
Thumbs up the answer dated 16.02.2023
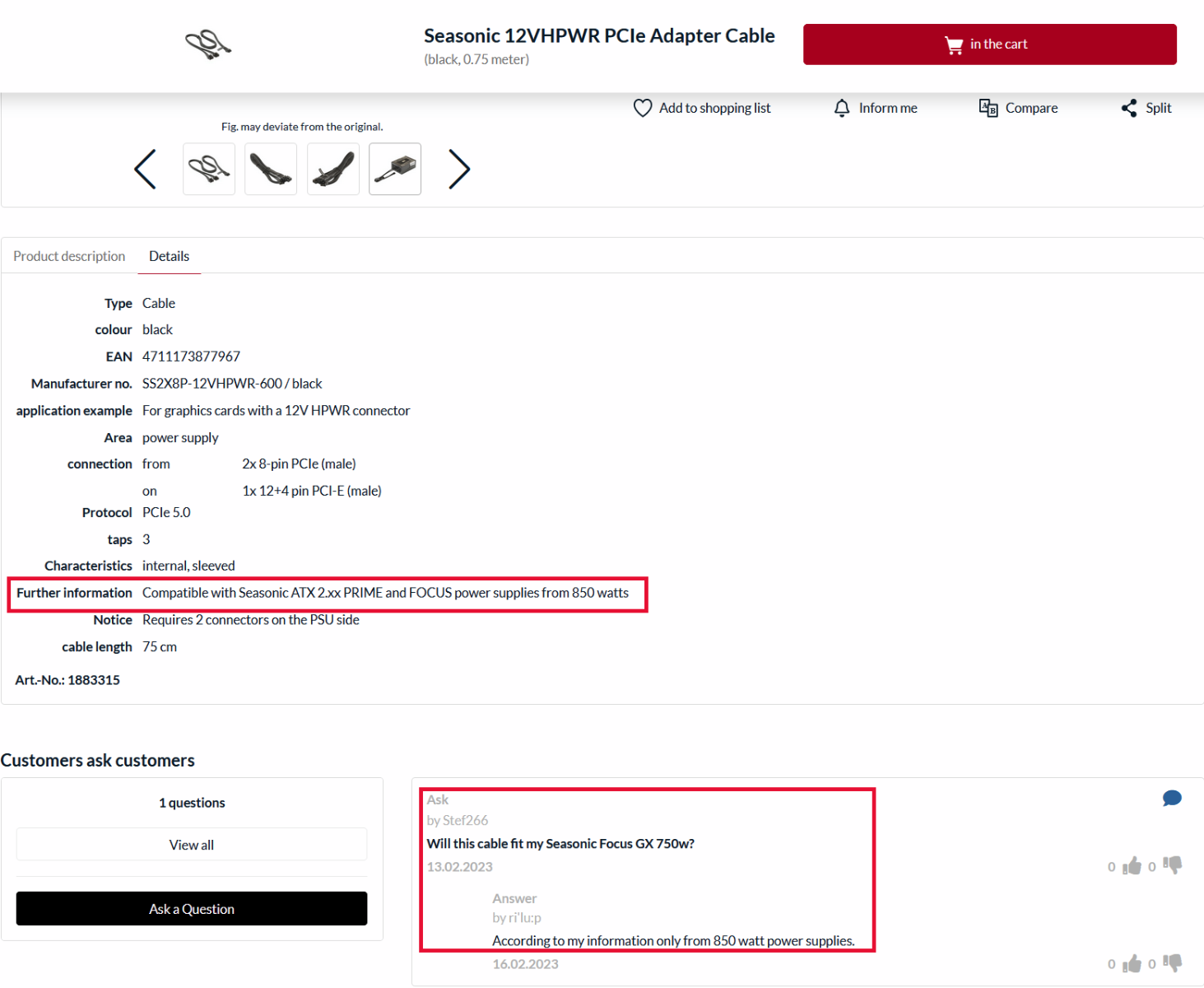click(1132, 963)
